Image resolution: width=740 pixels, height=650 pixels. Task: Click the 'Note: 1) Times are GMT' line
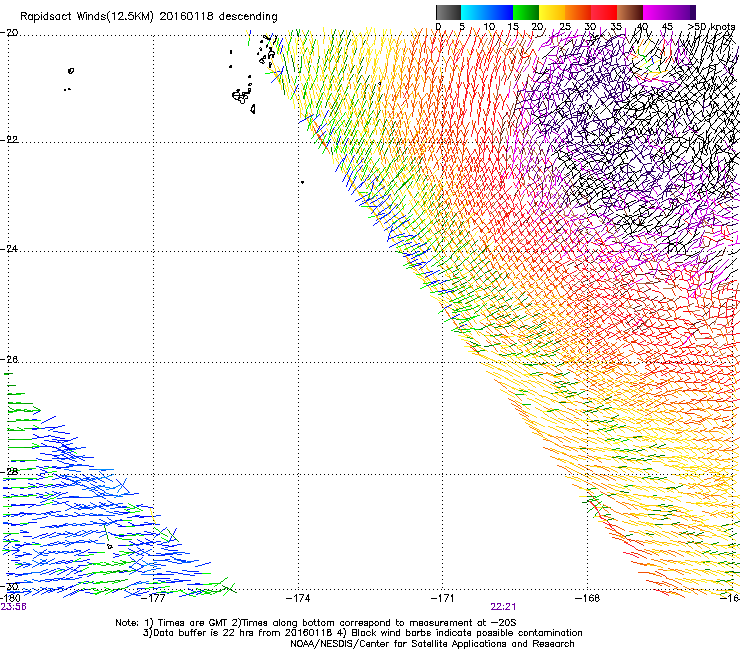(x=316, y=623)
